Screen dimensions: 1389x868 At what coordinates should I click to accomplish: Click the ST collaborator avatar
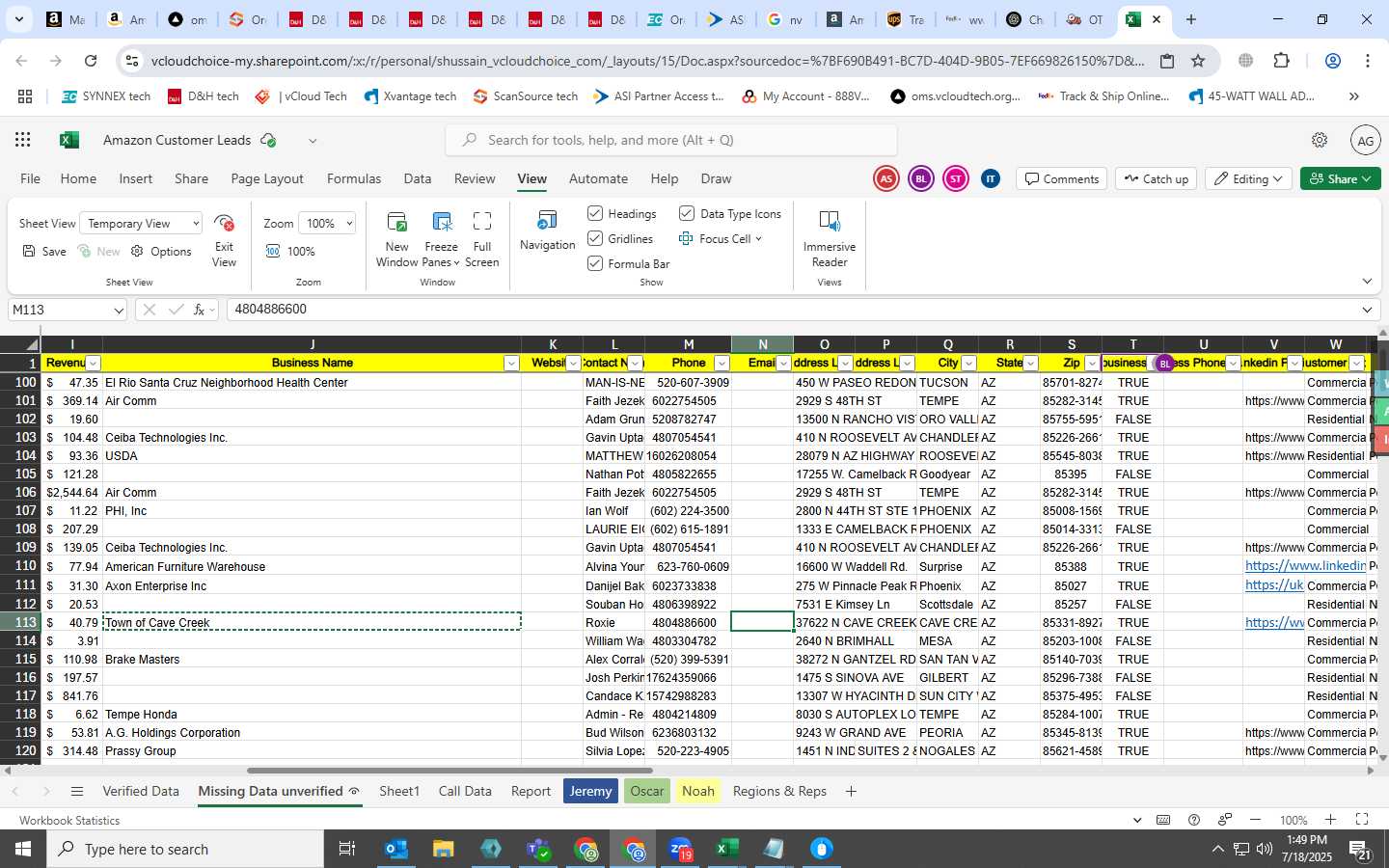pyautogui.click(x=955, y=179)
